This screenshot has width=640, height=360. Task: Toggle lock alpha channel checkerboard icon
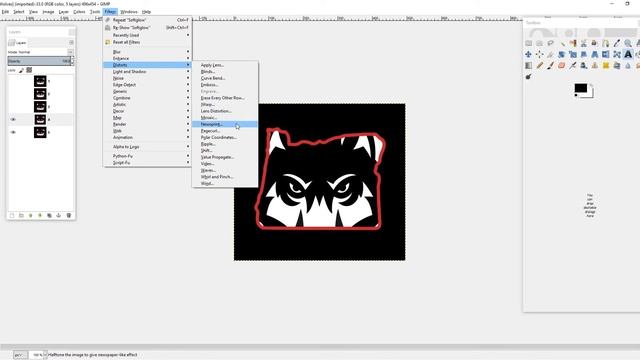point(29,70)
